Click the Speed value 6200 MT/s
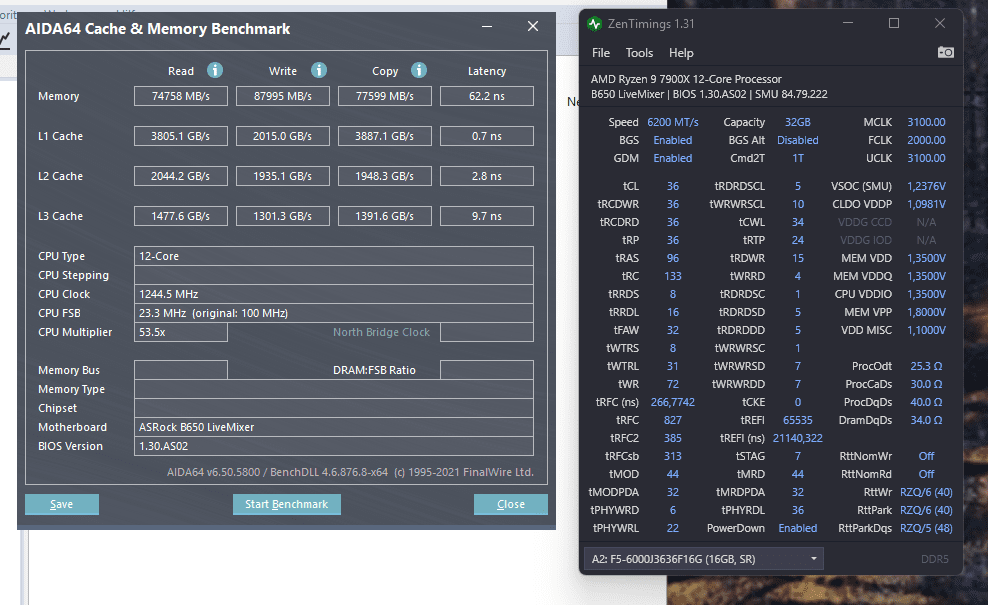988x605 pixels. click(673, 122)
